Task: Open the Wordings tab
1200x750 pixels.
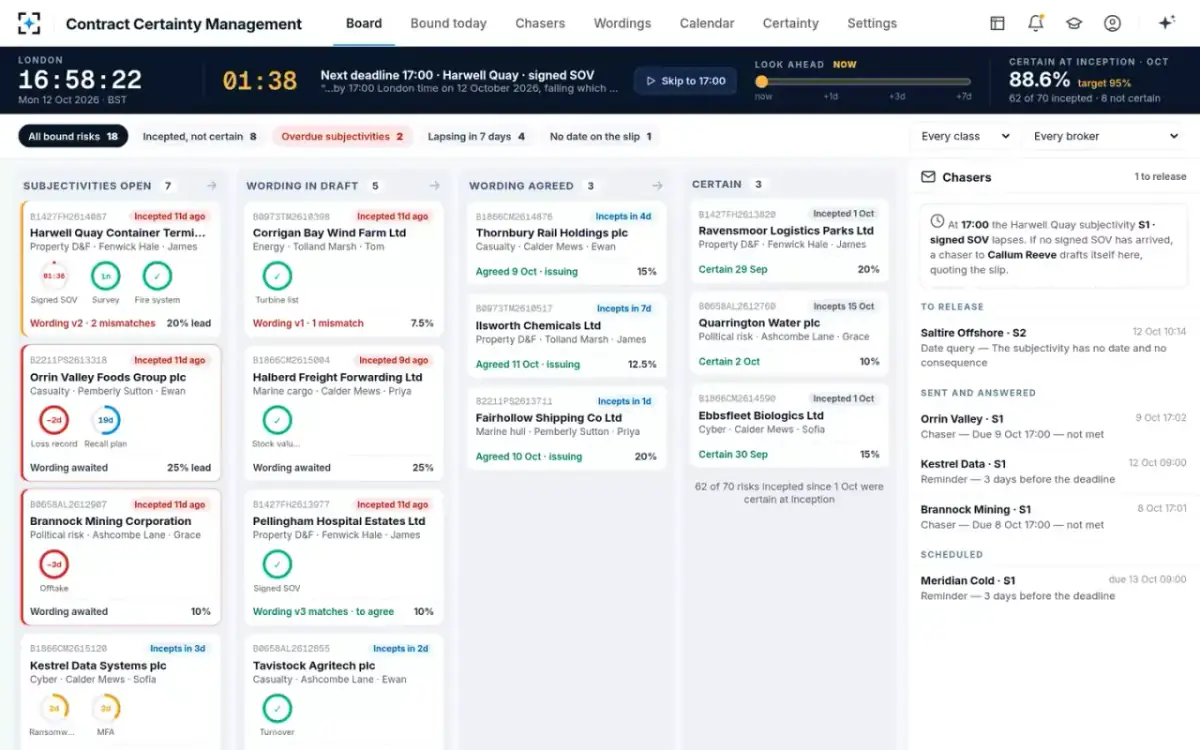Action: (x=622, y=23)
